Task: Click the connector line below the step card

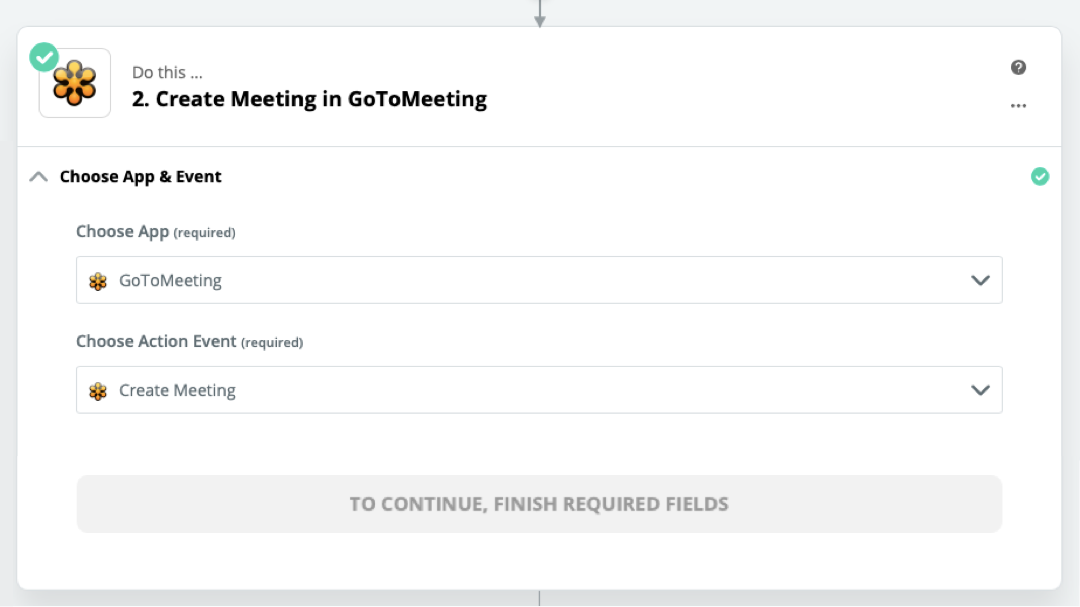Action: coord(539,598)
